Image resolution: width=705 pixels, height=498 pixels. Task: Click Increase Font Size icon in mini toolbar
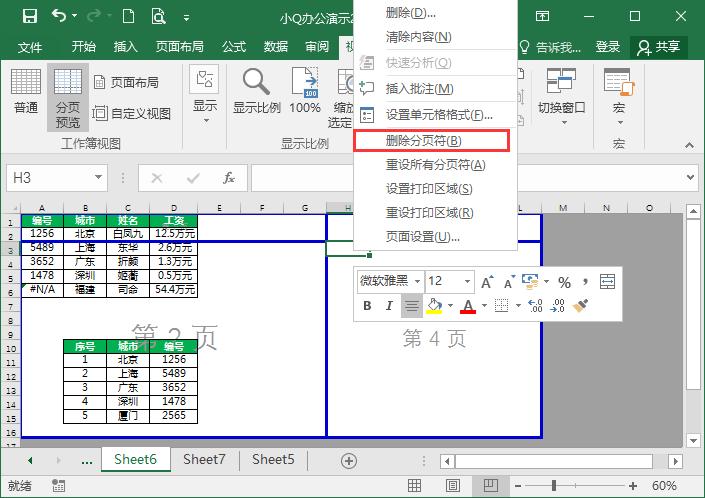487,282
